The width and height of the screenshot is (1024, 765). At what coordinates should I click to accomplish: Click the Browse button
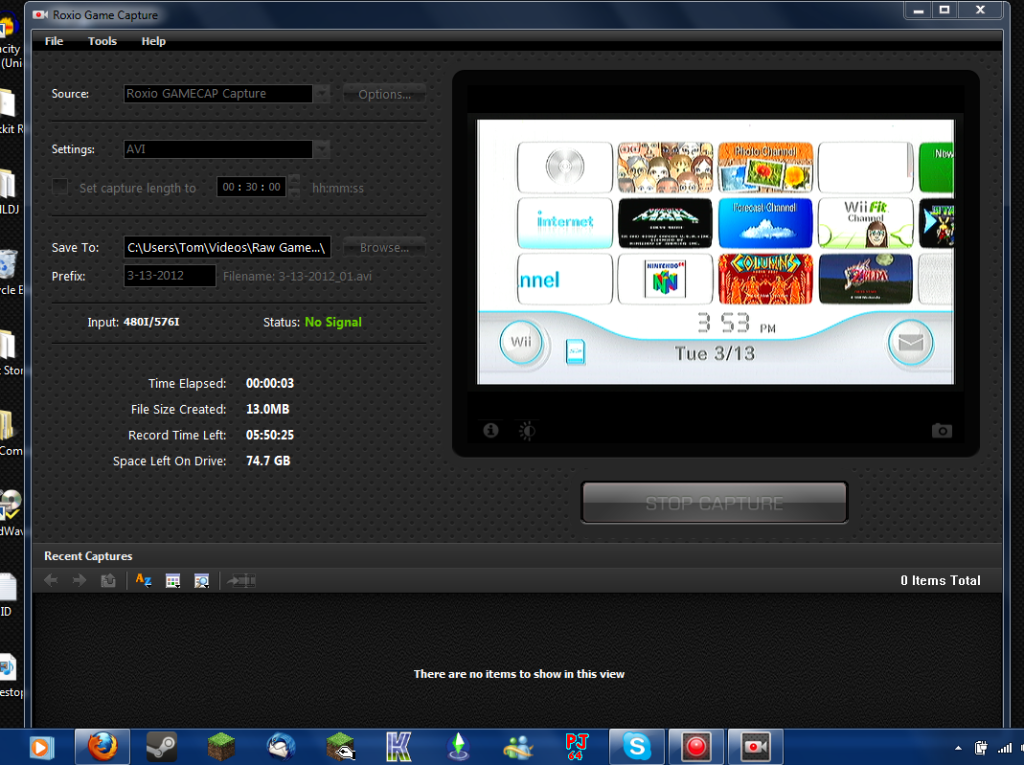pos(385,248)
